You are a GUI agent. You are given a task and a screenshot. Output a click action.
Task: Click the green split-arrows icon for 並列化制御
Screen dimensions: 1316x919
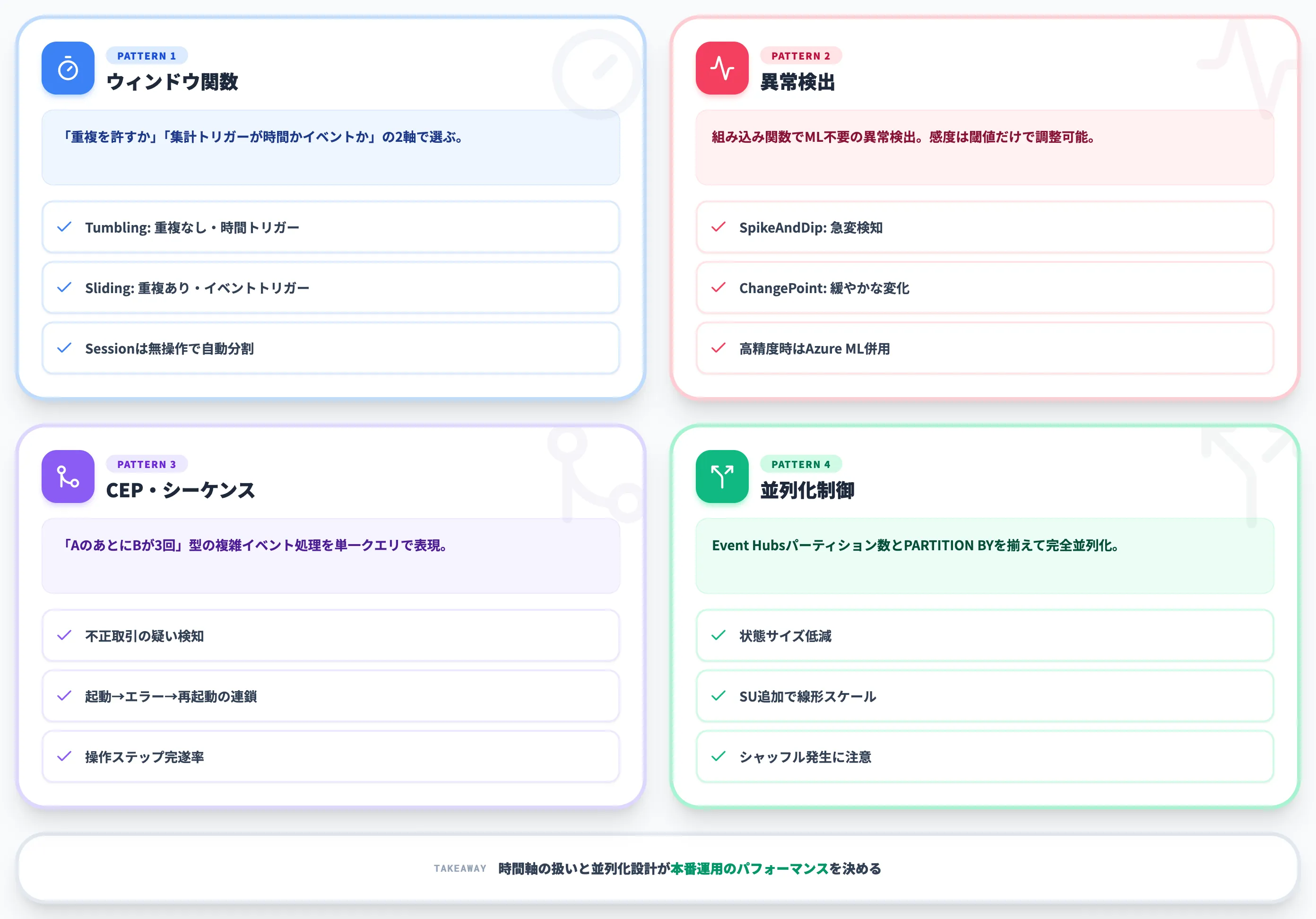point(722,477)
